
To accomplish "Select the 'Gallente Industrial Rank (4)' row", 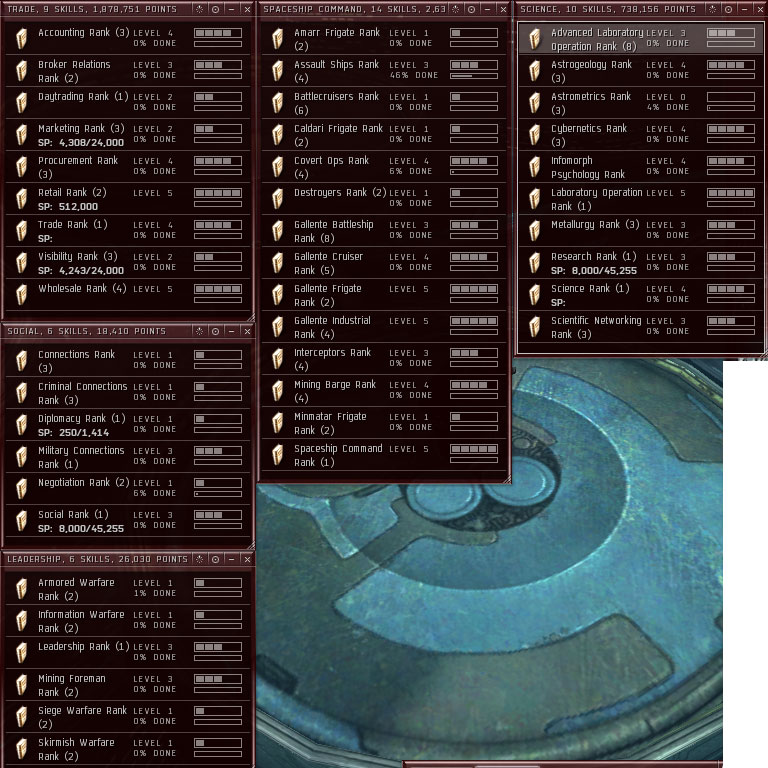I will (383, 327).
